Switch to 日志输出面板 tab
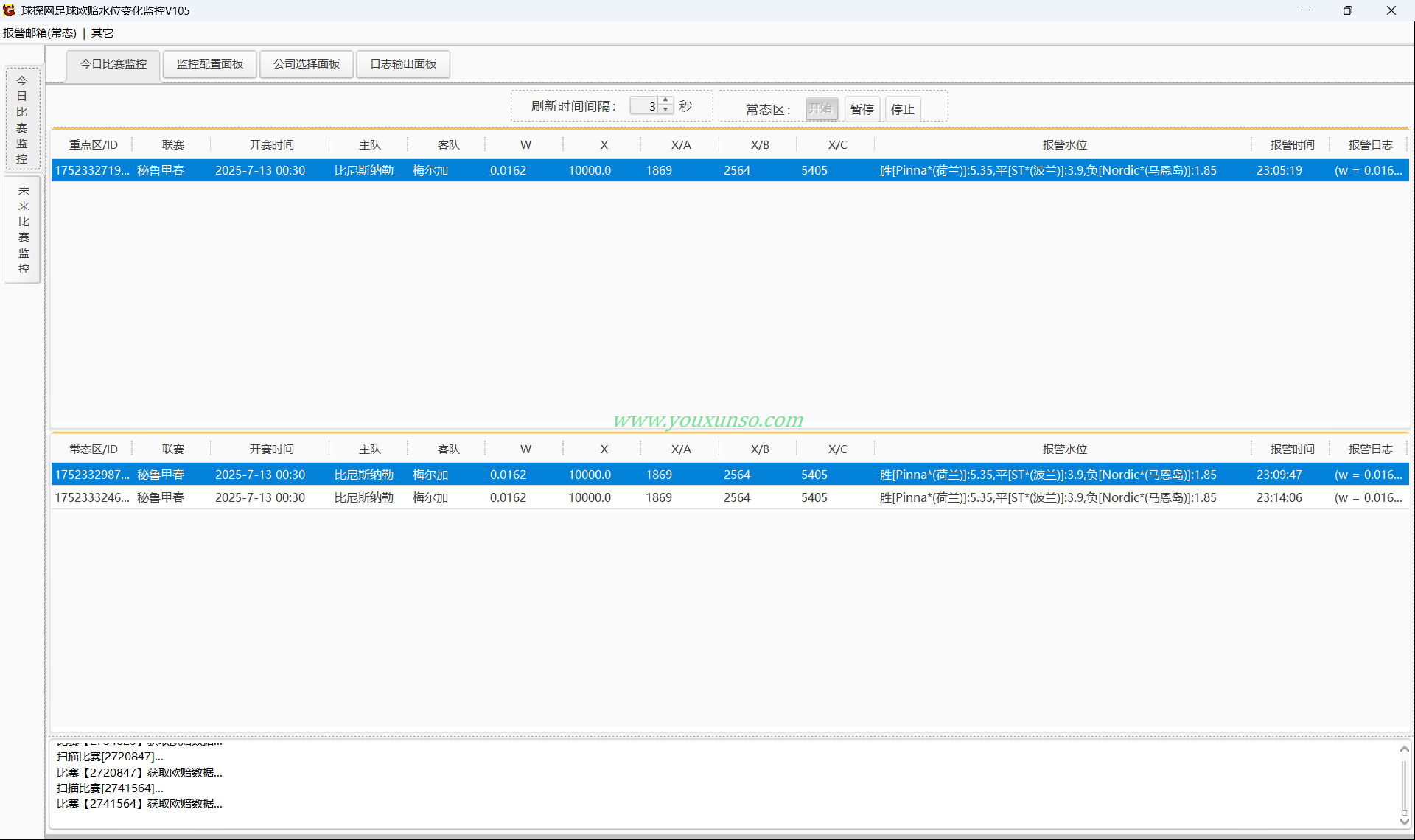1415x840 pixels. [x=403, y=64]
